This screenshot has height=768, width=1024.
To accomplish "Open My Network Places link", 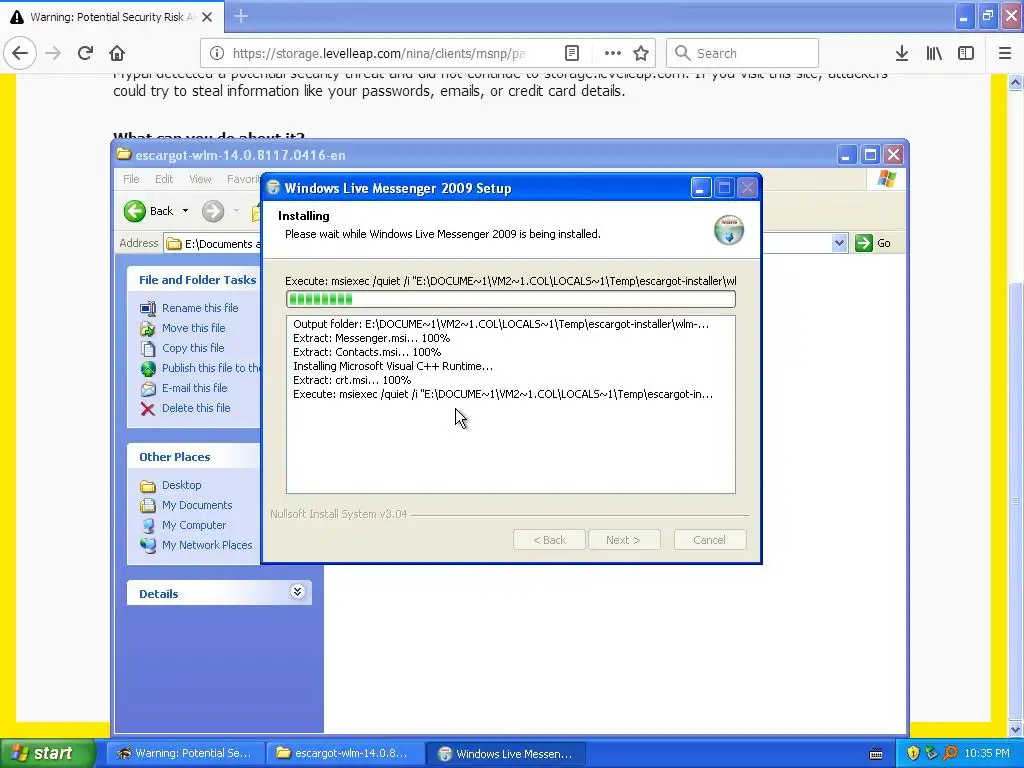I will 206,545.
